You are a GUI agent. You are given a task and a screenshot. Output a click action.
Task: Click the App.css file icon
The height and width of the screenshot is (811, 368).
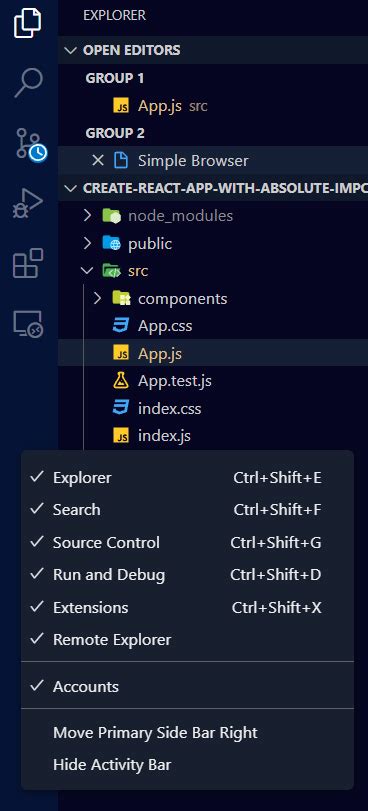coord(121,326)
